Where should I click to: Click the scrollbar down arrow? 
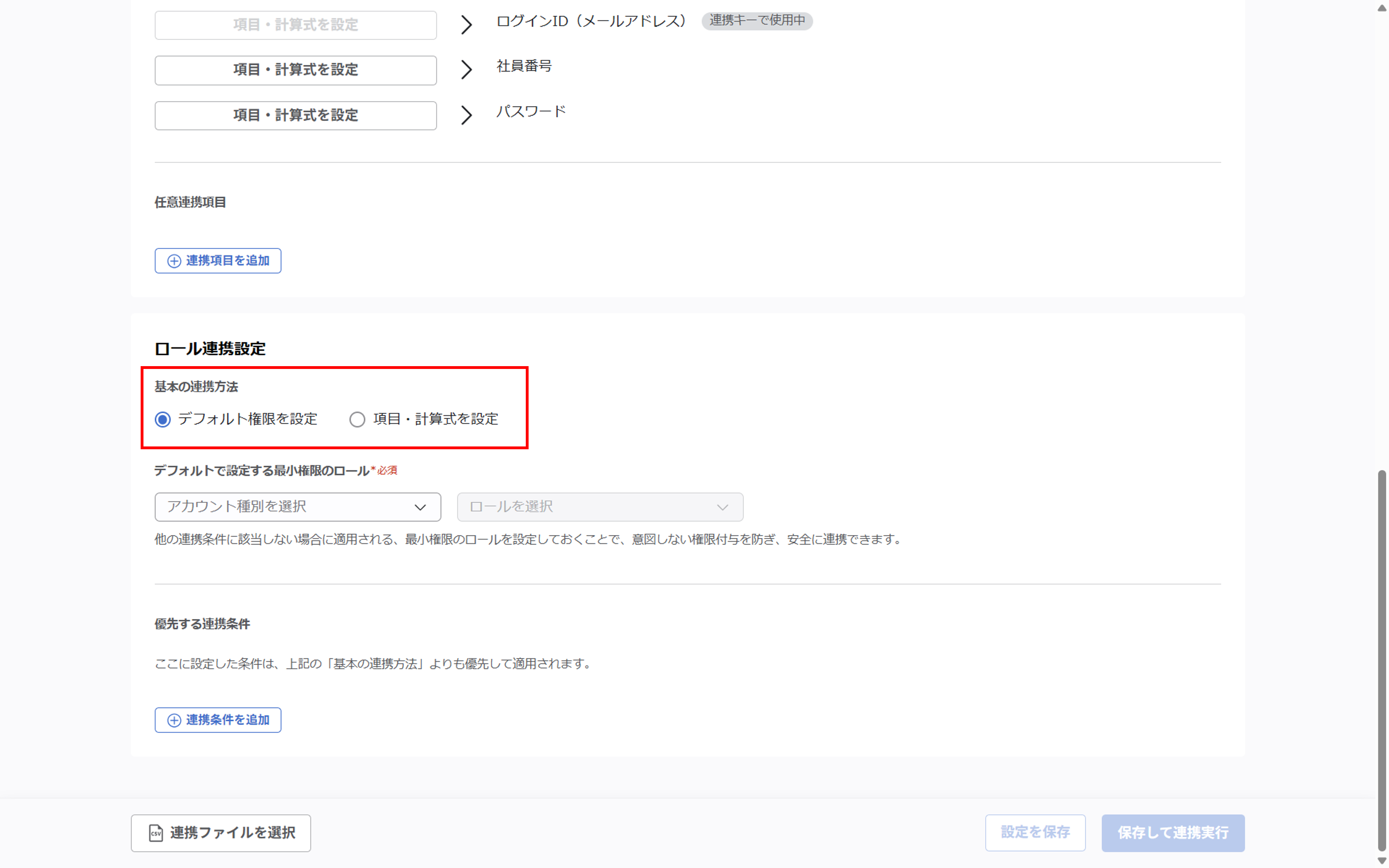(1382, 861)
